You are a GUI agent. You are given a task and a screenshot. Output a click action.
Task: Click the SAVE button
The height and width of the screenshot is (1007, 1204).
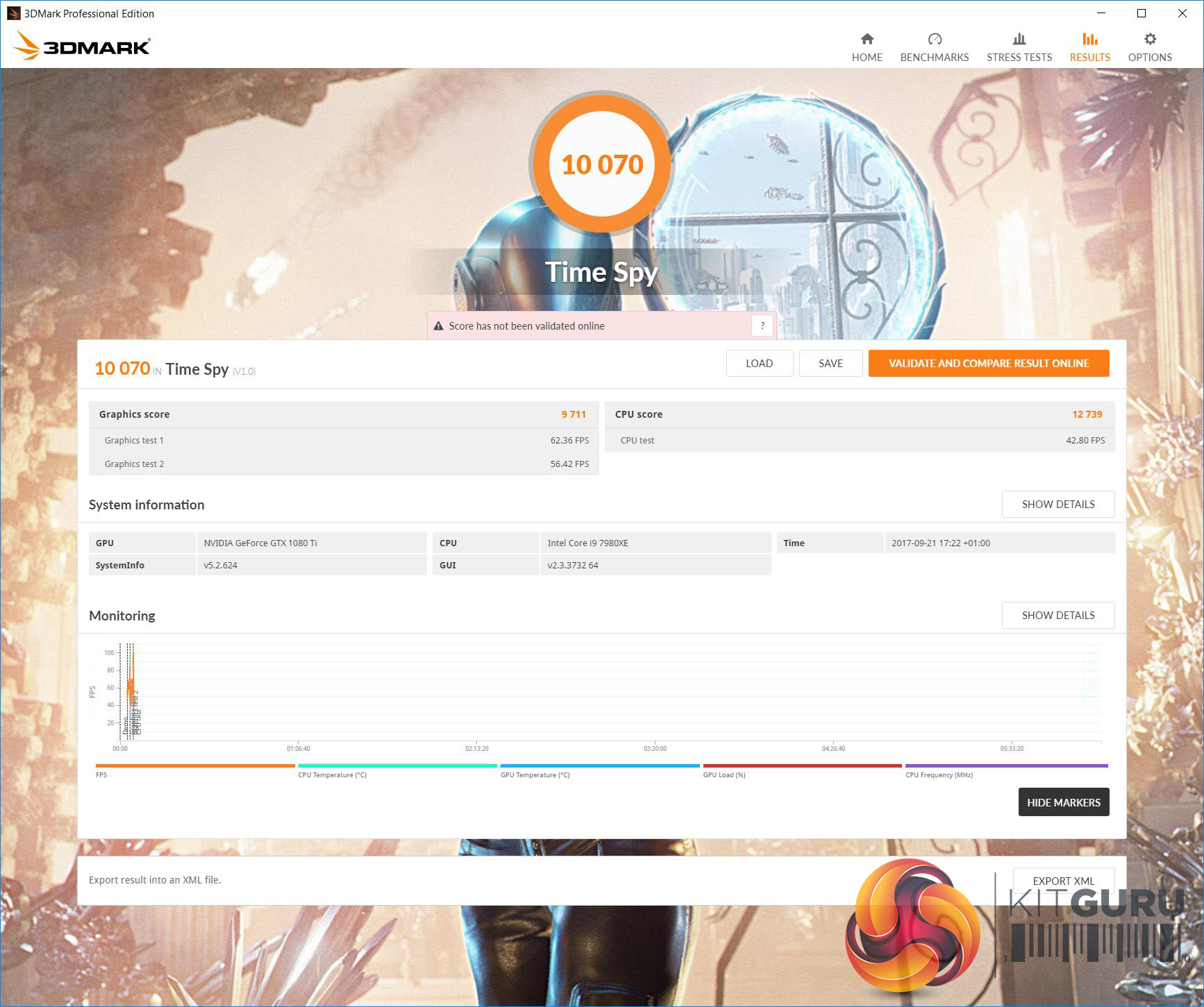(830, 364)
